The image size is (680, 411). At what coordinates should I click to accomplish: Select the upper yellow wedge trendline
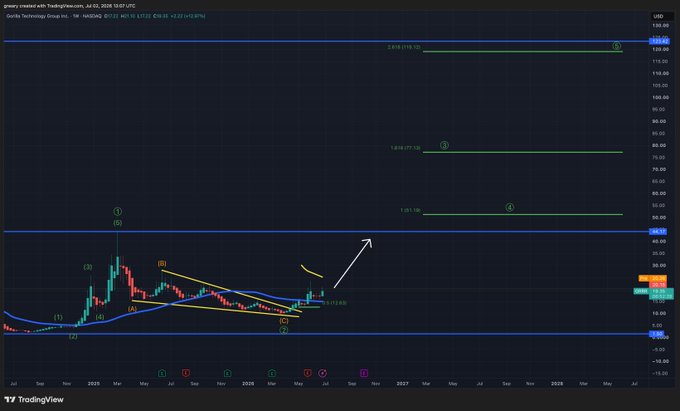pos(232,291)
